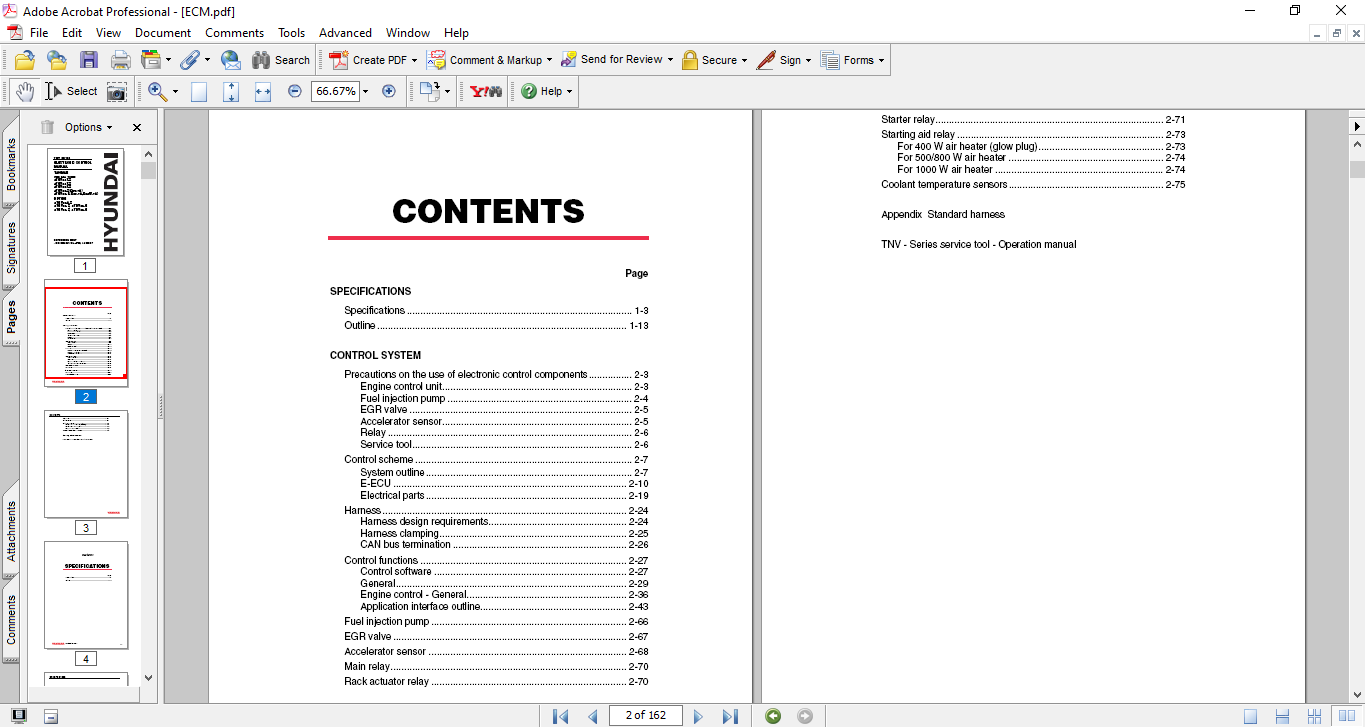
Task: Switch to the Bookmarks tab
Action: tap(11, 164)
